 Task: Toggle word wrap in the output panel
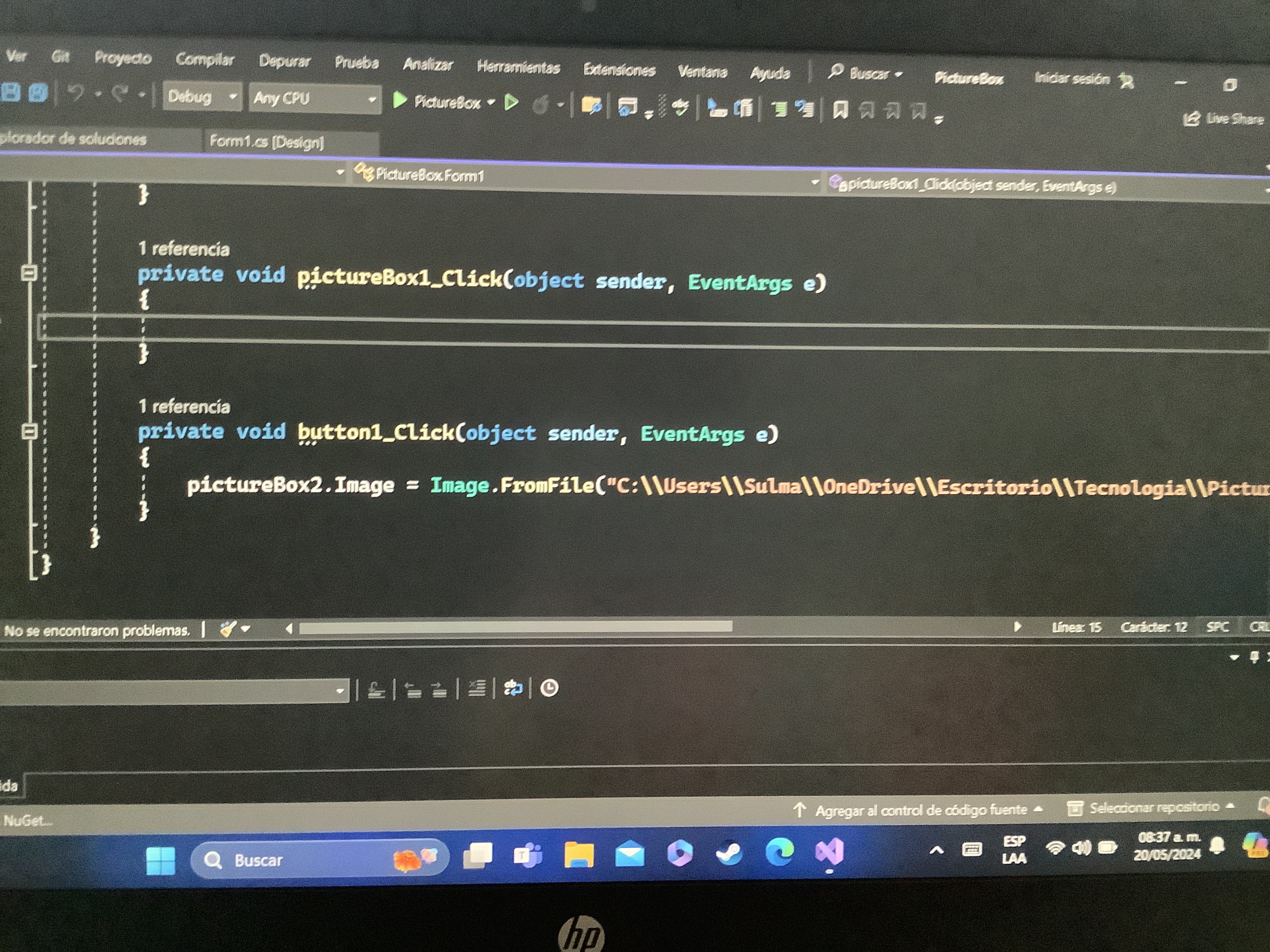click(x=512, y=688)
